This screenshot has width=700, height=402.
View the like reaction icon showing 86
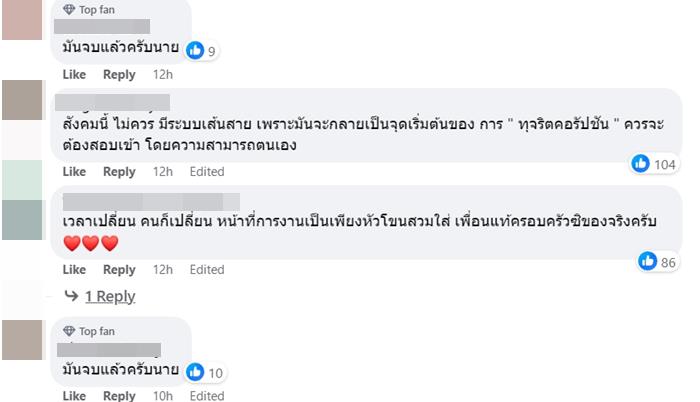(648, 261)
